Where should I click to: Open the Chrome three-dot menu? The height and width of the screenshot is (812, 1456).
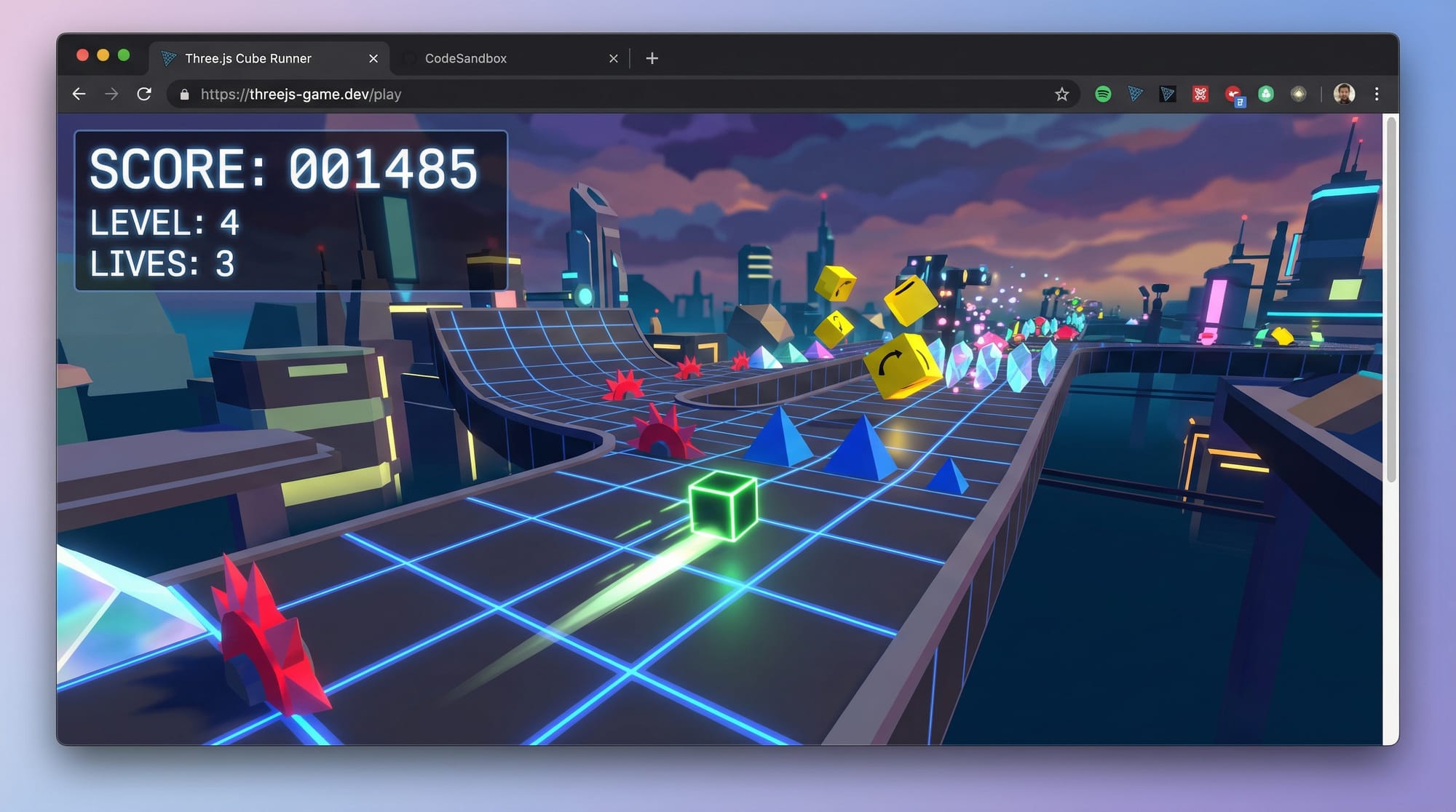(1377, 94)
